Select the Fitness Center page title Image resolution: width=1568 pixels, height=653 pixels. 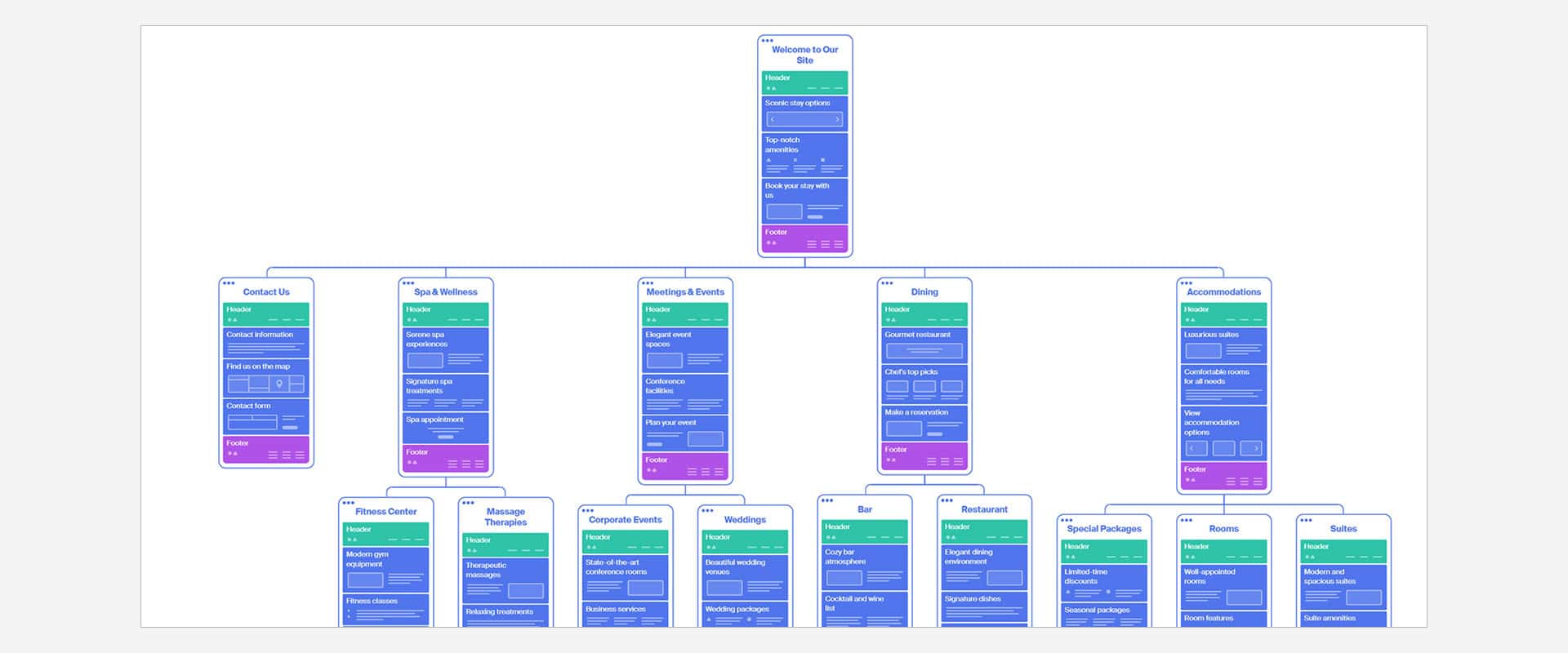pos(386,512)
